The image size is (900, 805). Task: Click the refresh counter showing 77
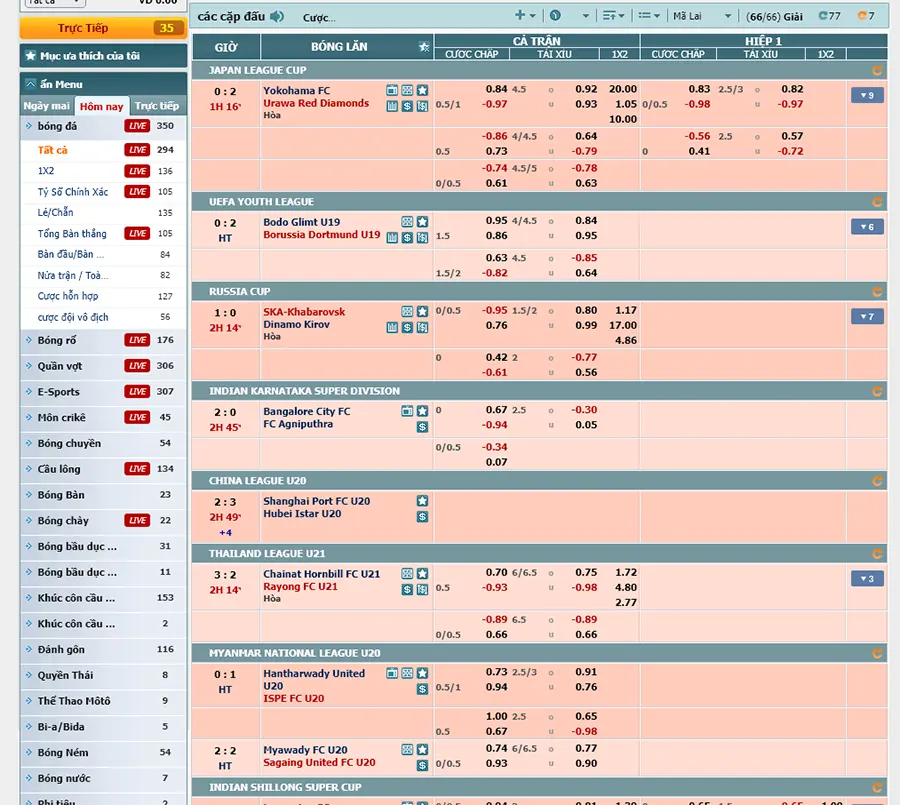click(x=829, y=16)
